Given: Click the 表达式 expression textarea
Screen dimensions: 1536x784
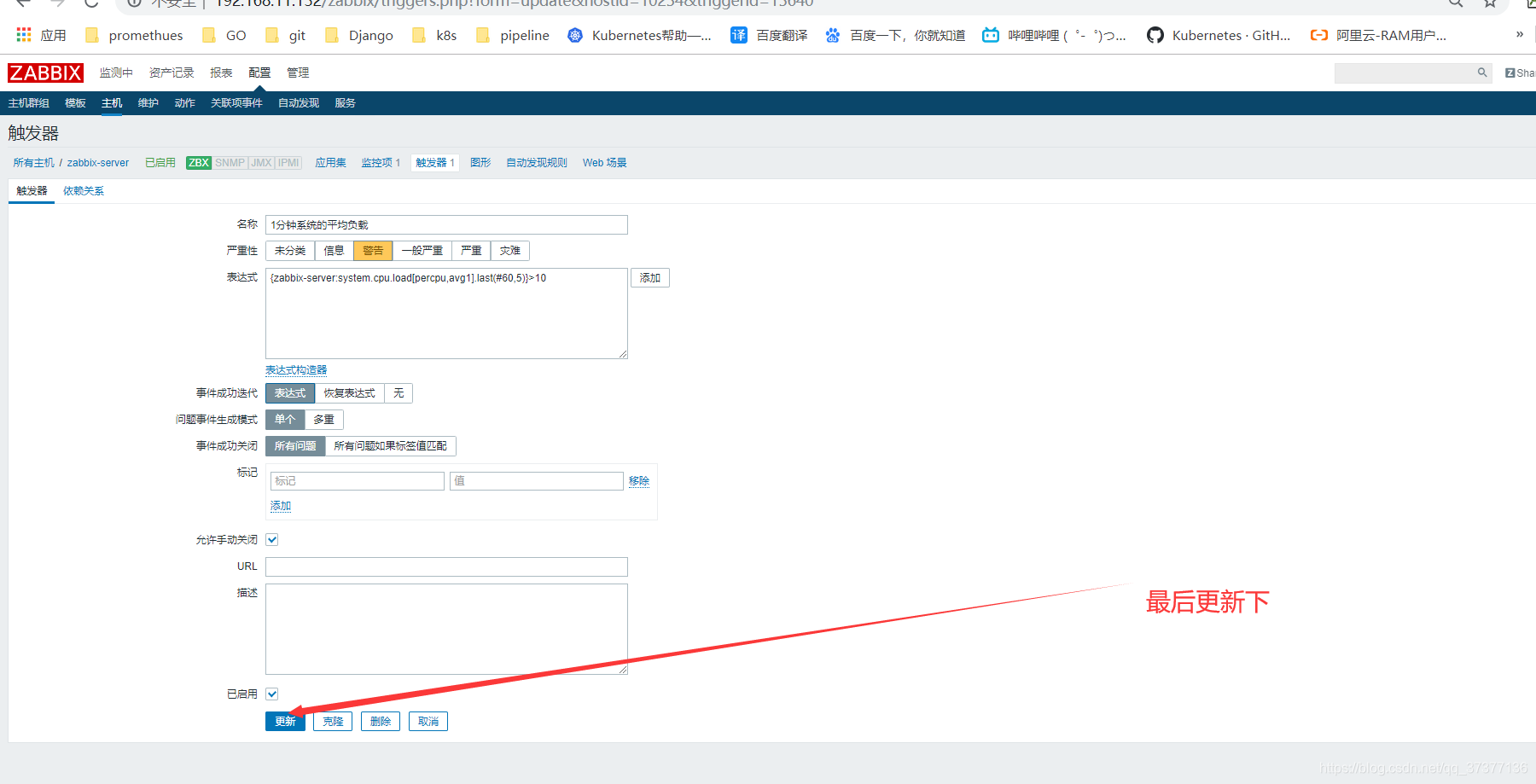Looking at the screenshot, I should point(446,313).
